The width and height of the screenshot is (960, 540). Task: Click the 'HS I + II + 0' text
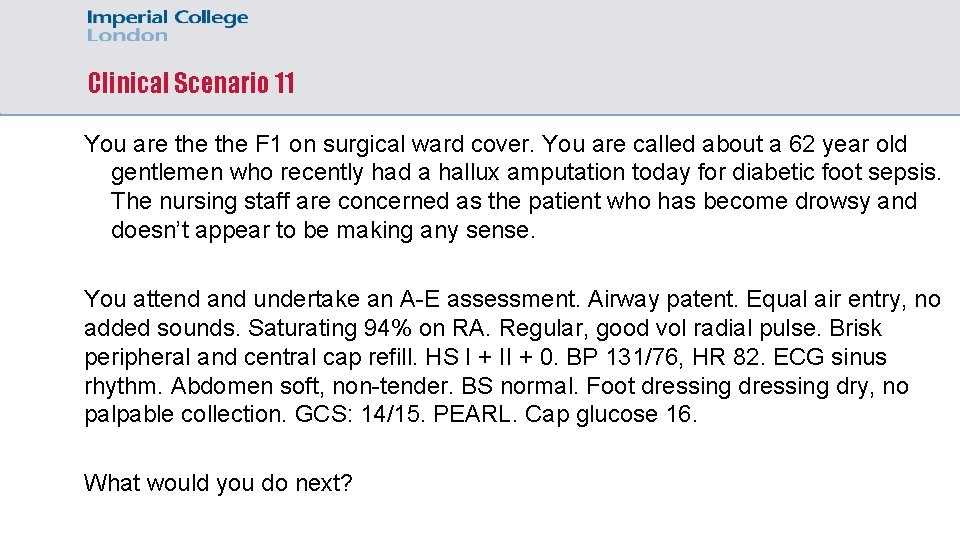pos(489,357)
